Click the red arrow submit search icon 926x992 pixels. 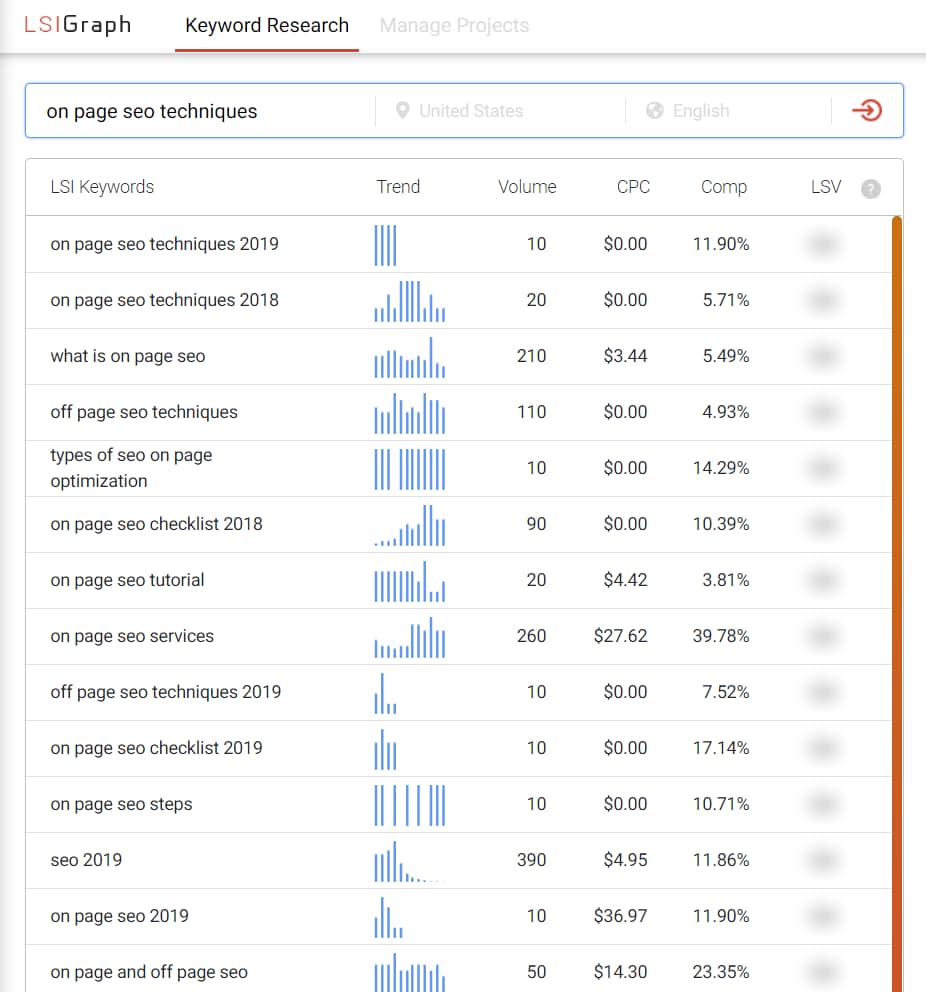click(868, 111)
